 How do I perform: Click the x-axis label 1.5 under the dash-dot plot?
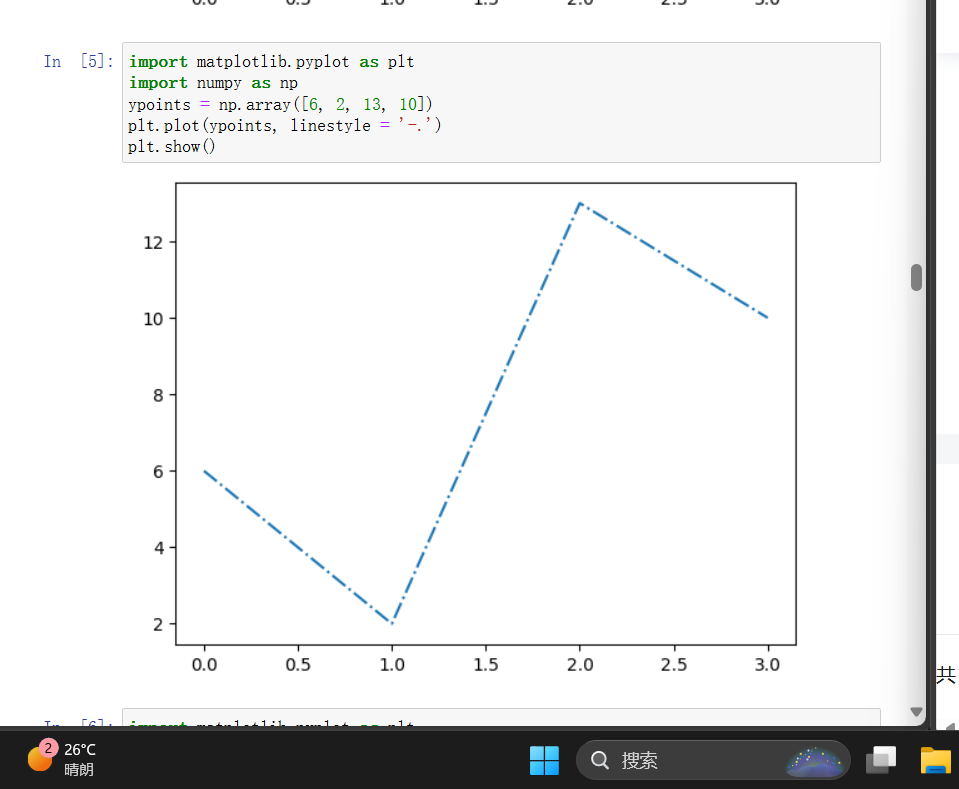(486, 664)
